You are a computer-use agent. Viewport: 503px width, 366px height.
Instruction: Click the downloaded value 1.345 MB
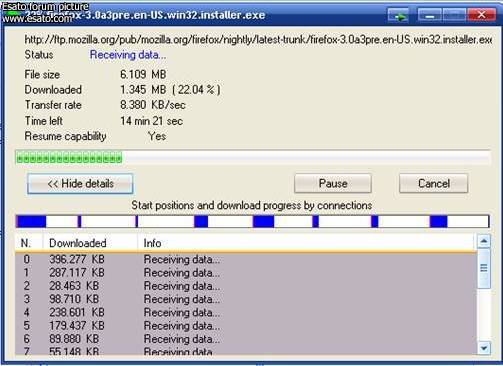pyautogui.click(x=143, y=90)
